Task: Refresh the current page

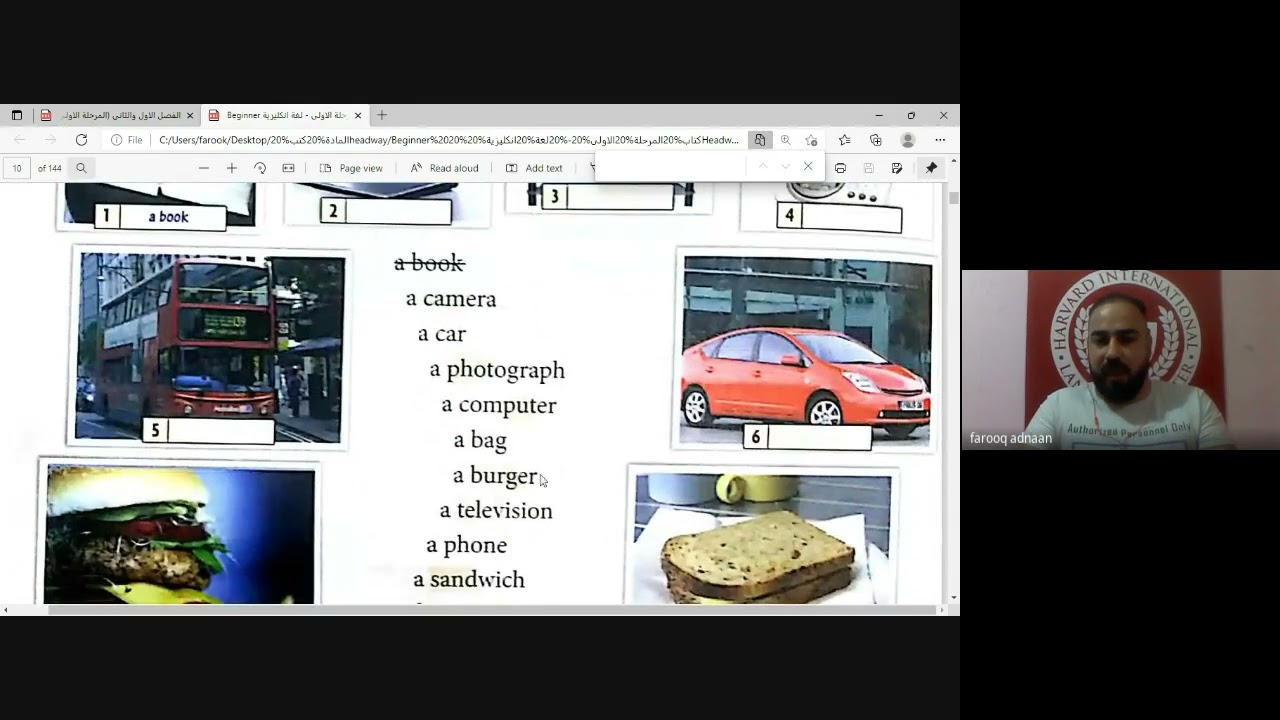Action: (x=81, y=140)
